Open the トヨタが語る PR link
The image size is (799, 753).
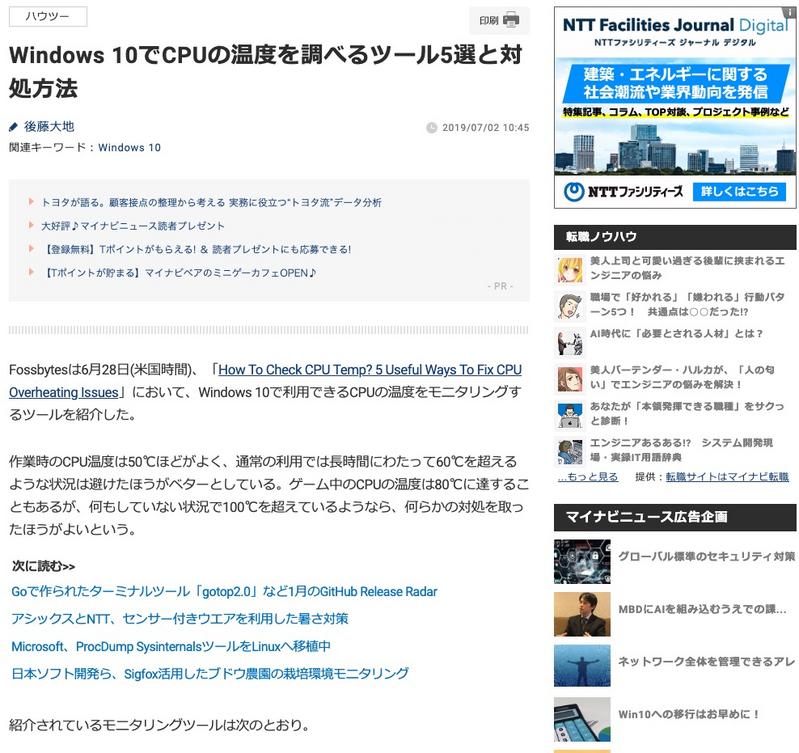click(x=211, y=202)
